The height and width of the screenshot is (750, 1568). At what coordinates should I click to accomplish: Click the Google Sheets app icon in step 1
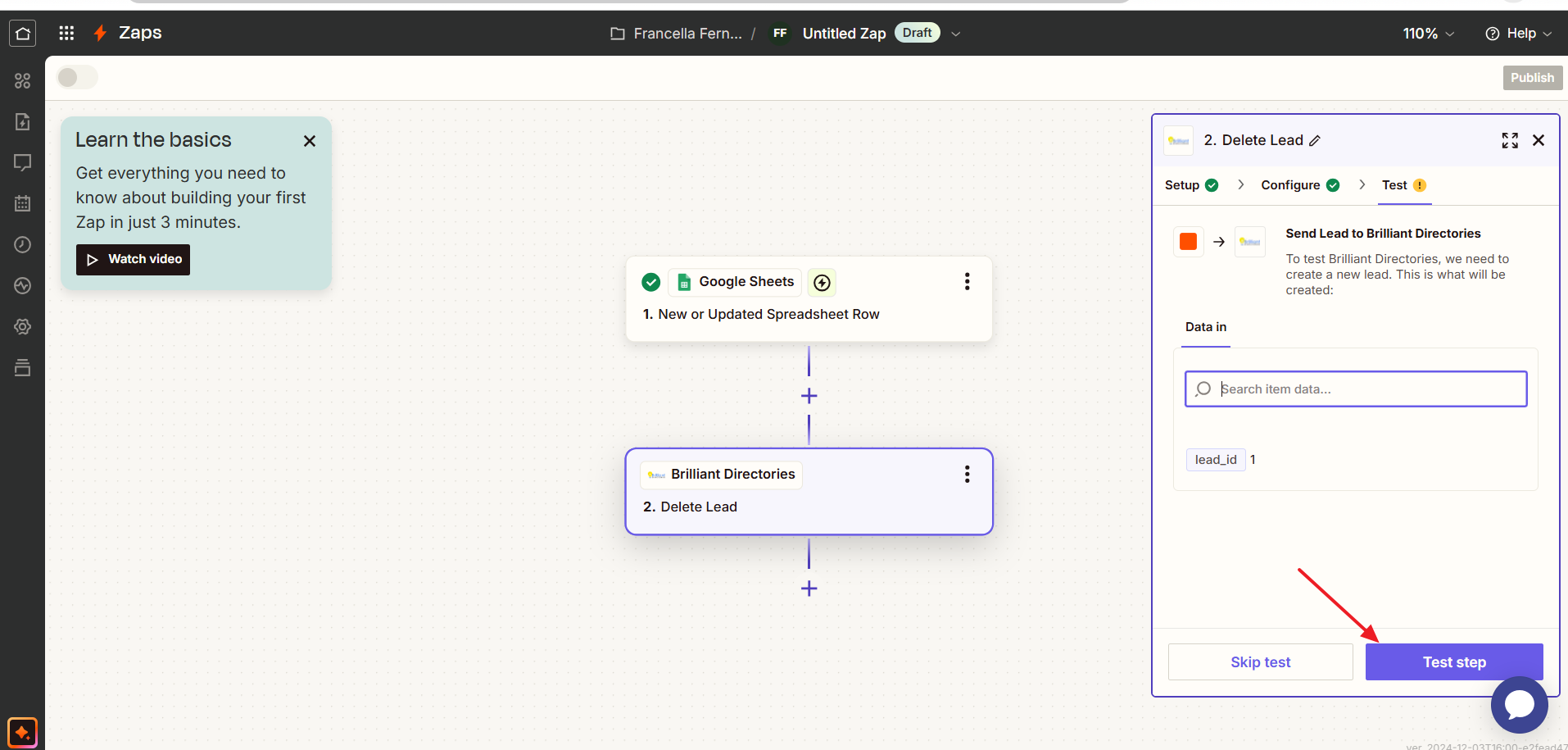(684, 283)
